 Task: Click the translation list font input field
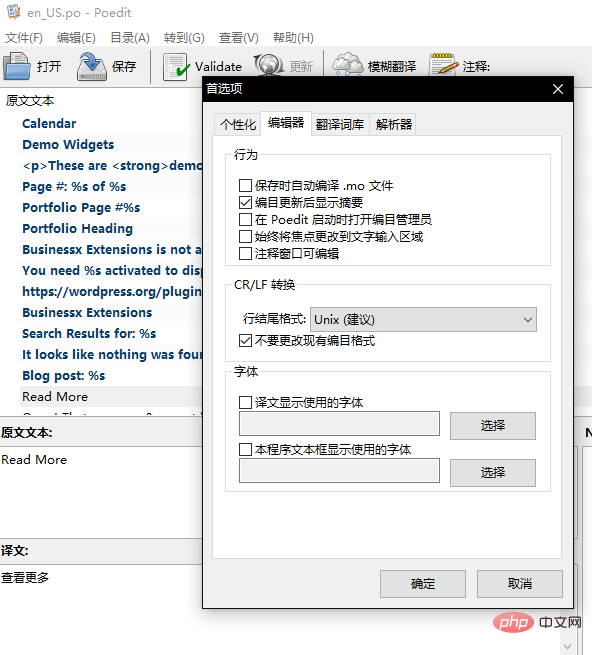(x=339, y=424)
